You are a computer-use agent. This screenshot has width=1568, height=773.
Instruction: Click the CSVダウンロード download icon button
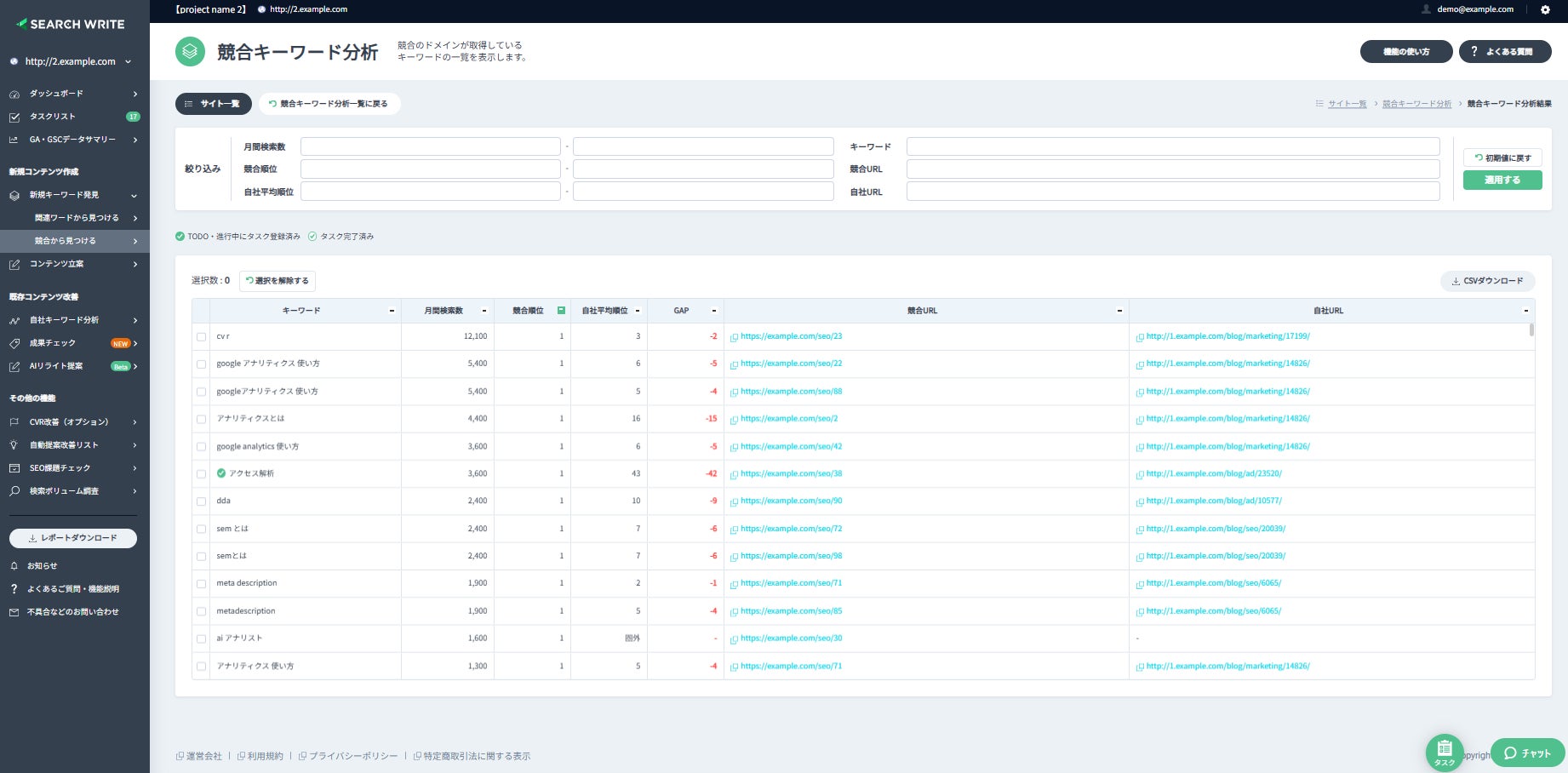point(1487,281)
